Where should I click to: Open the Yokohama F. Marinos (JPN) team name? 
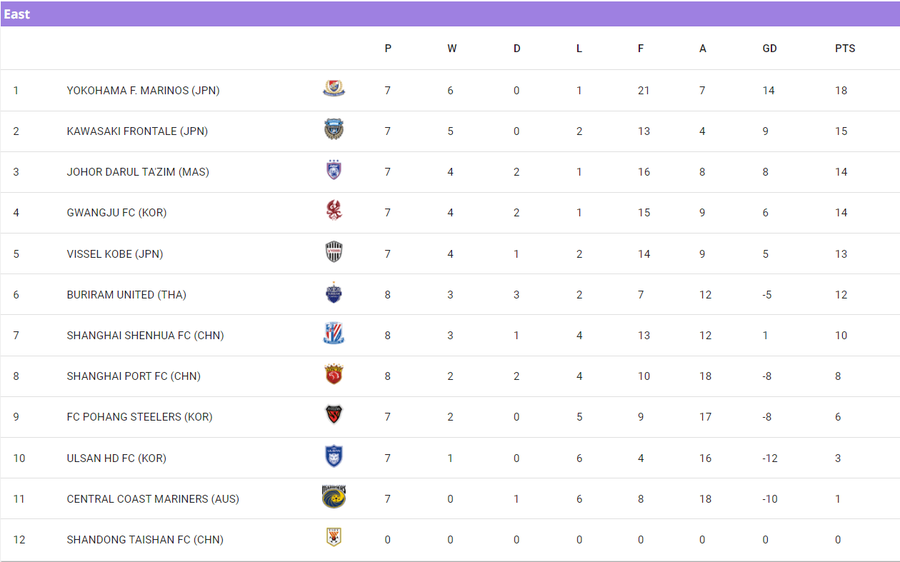click(143, 91)
